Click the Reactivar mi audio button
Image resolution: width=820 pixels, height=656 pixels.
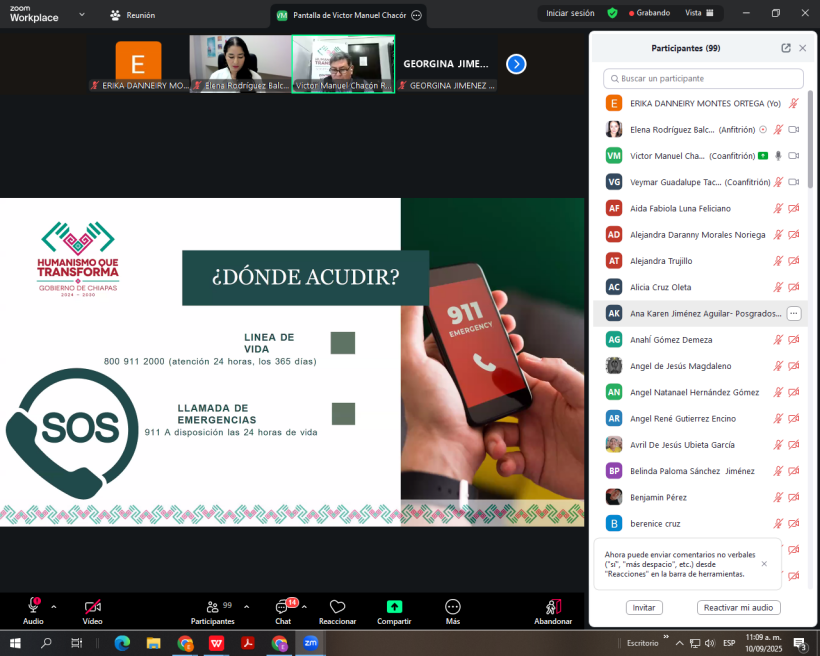(738, 607)
